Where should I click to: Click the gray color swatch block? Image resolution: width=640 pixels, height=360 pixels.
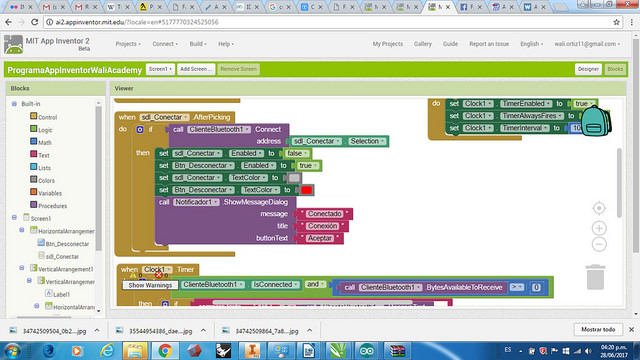[x=294, y=178]
